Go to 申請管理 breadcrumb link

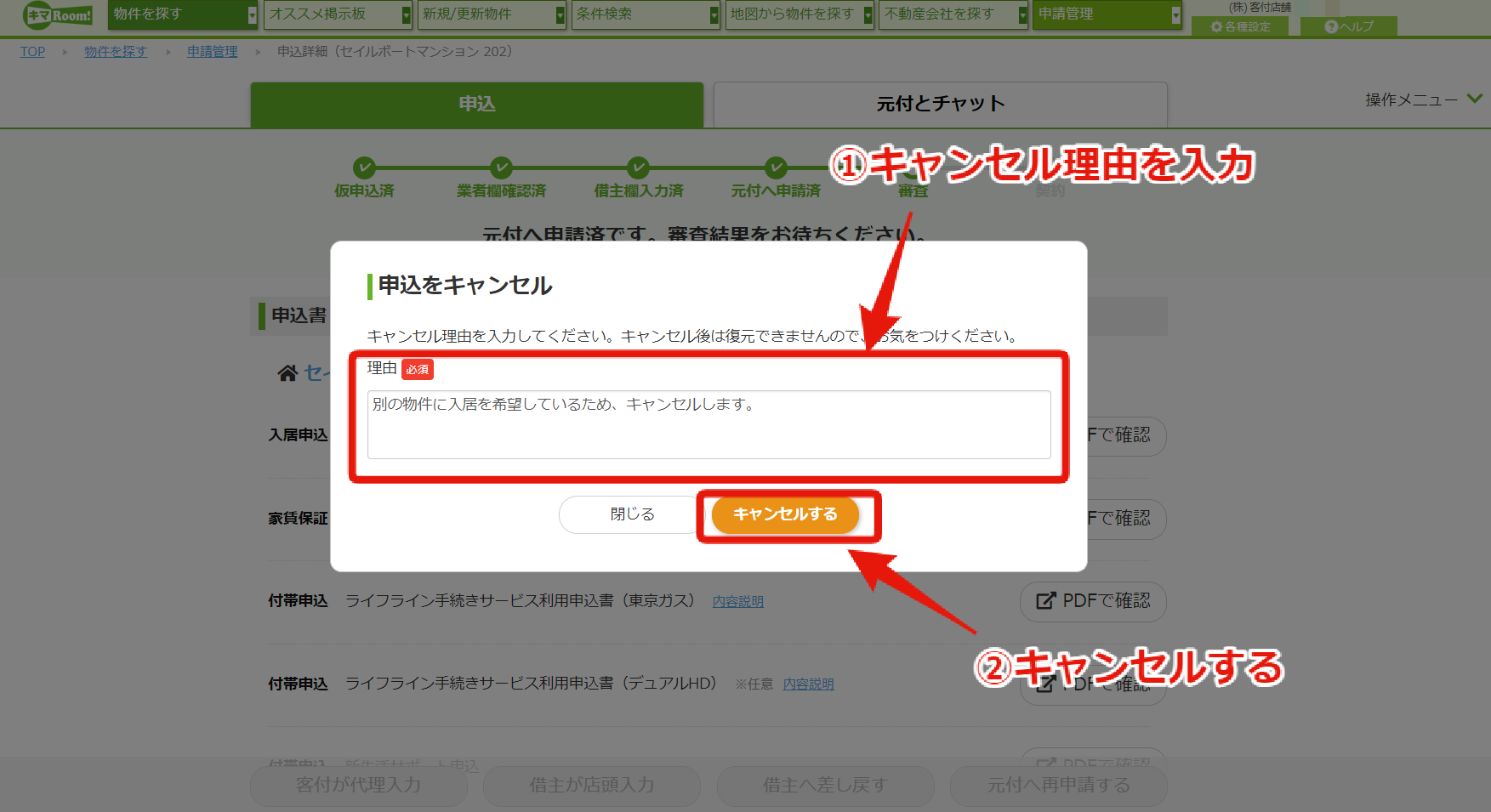(213, 52)
